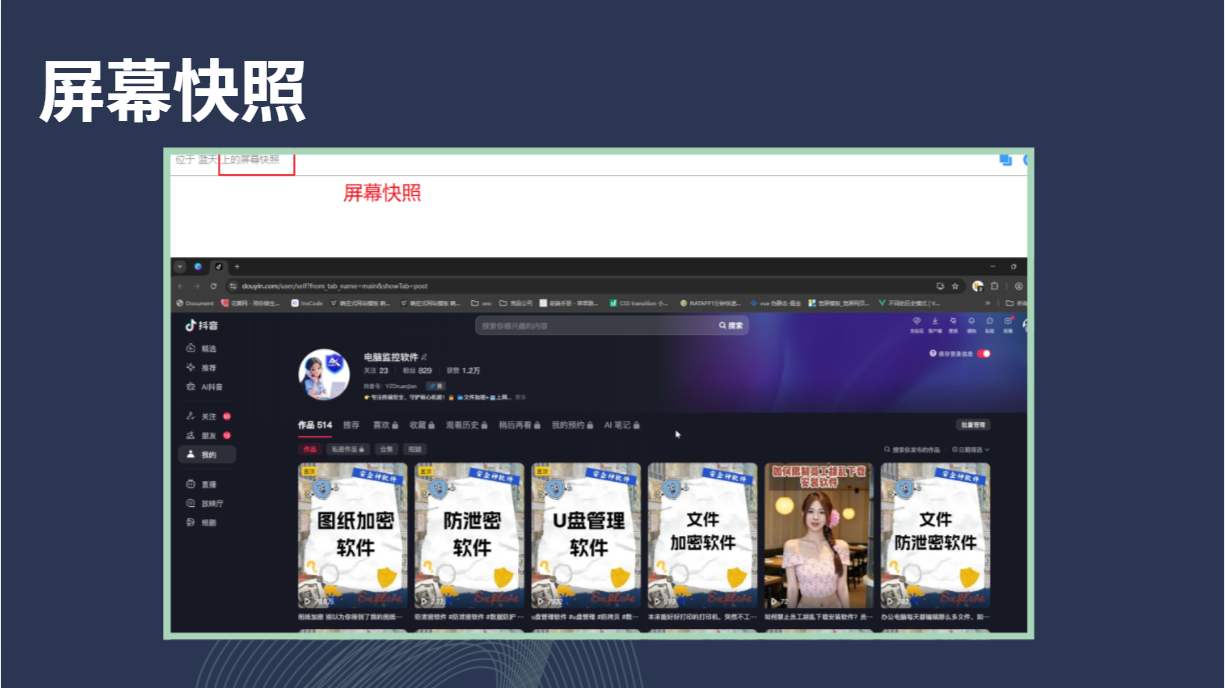Switch to the 观看历史 tab
The image size is (1225, 688).
(x=466, y=425)
